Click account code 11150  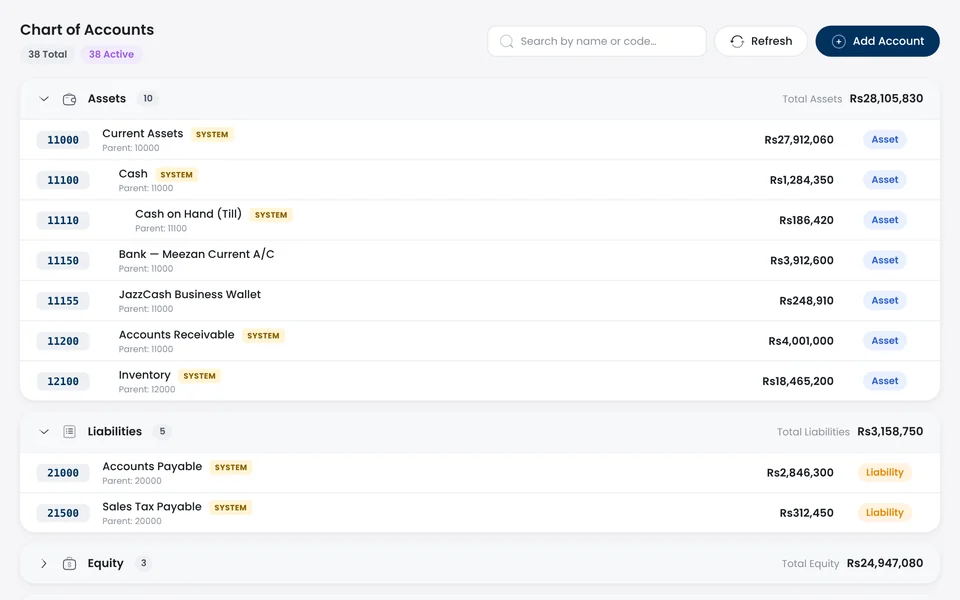pos(63,261)
